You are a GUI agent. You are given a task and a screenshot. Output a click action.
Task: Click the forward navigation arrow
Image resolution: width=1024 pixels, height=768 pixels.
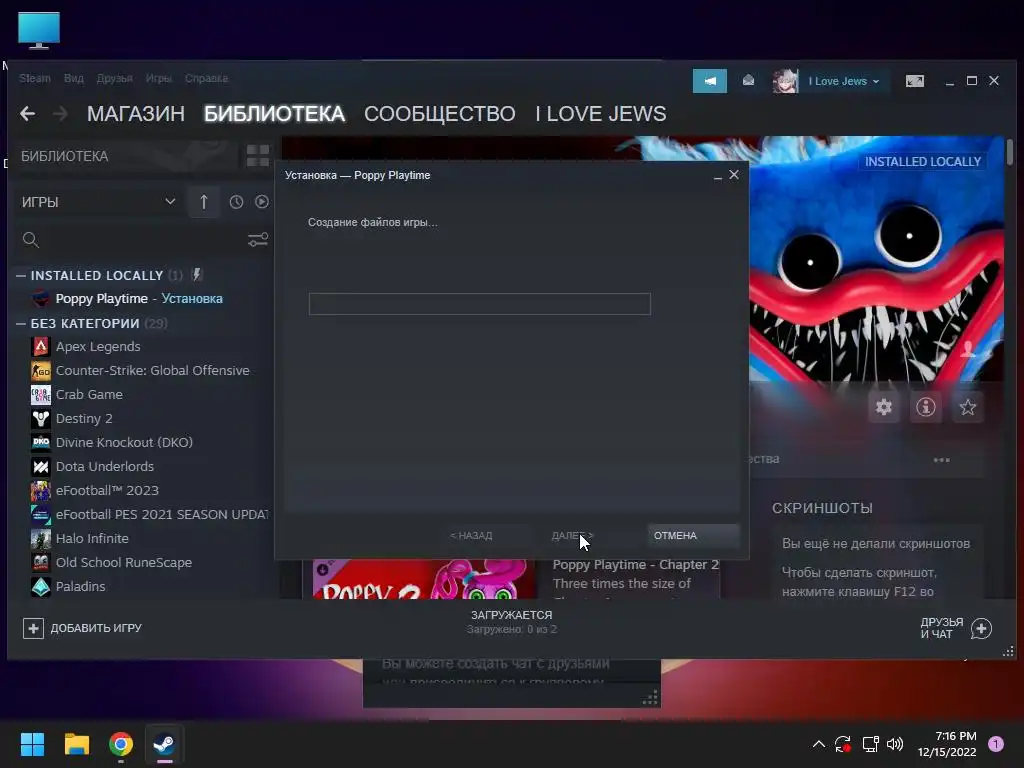(x=60, y=114)
